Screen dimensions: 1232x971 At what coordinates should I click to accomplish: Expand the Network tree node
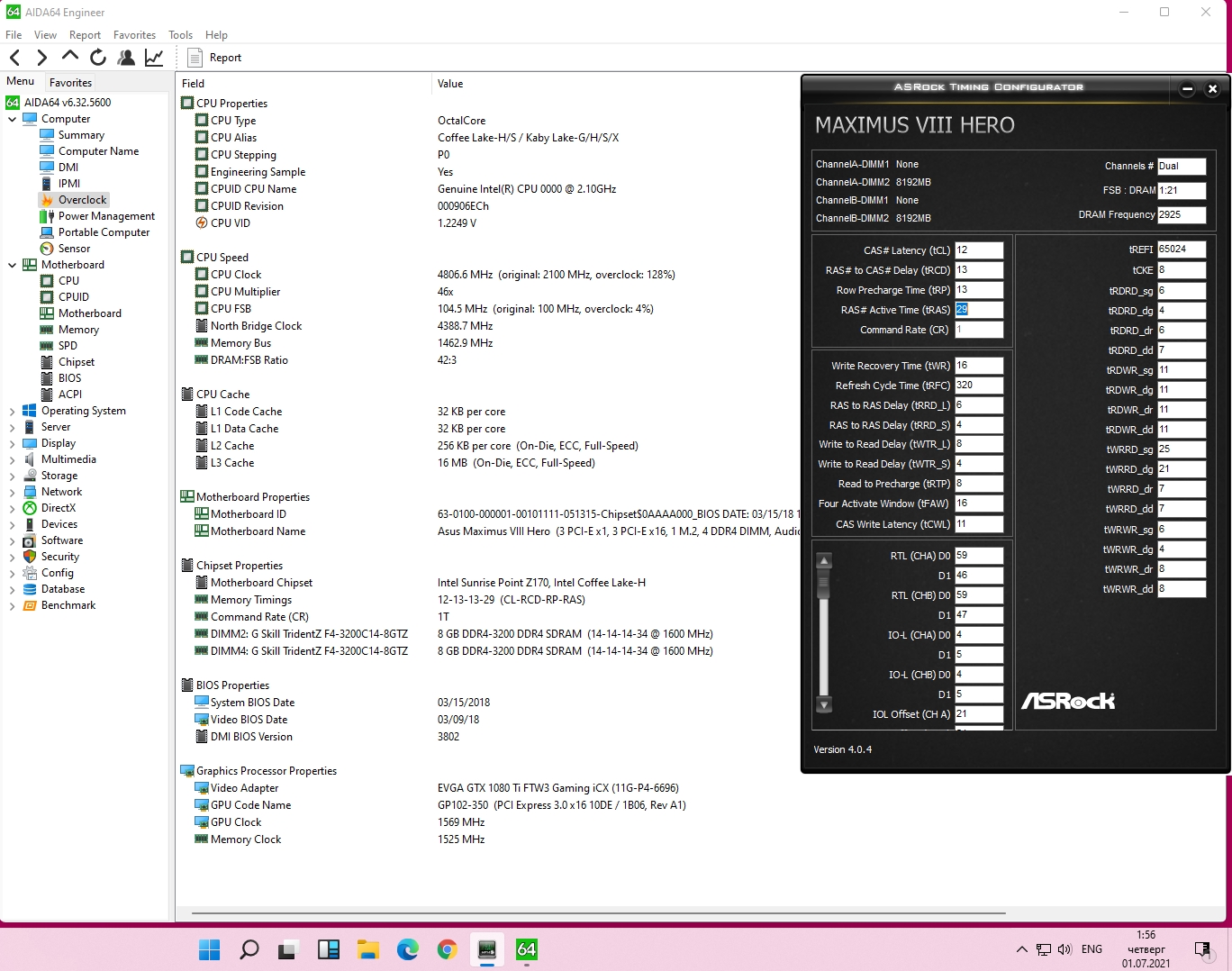pos(12,492)
